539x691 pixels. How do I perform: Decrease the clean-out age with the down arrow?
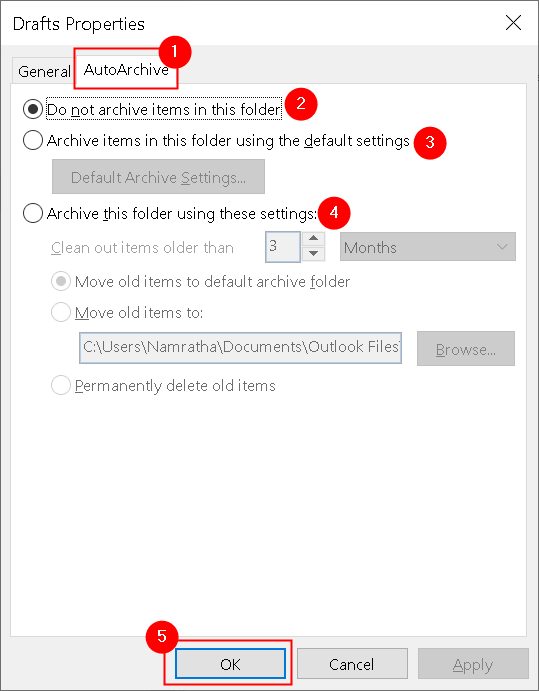coord(313,254)
